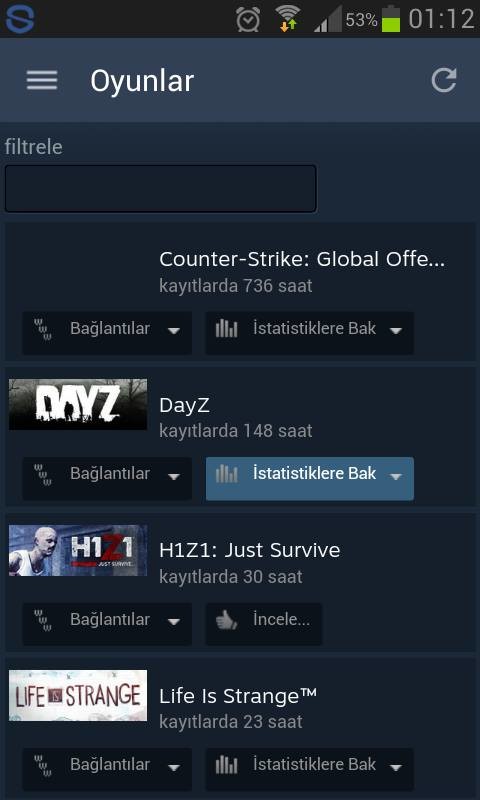
Task: Tap the battery indicator icon
Action: [x=391, y=19]
